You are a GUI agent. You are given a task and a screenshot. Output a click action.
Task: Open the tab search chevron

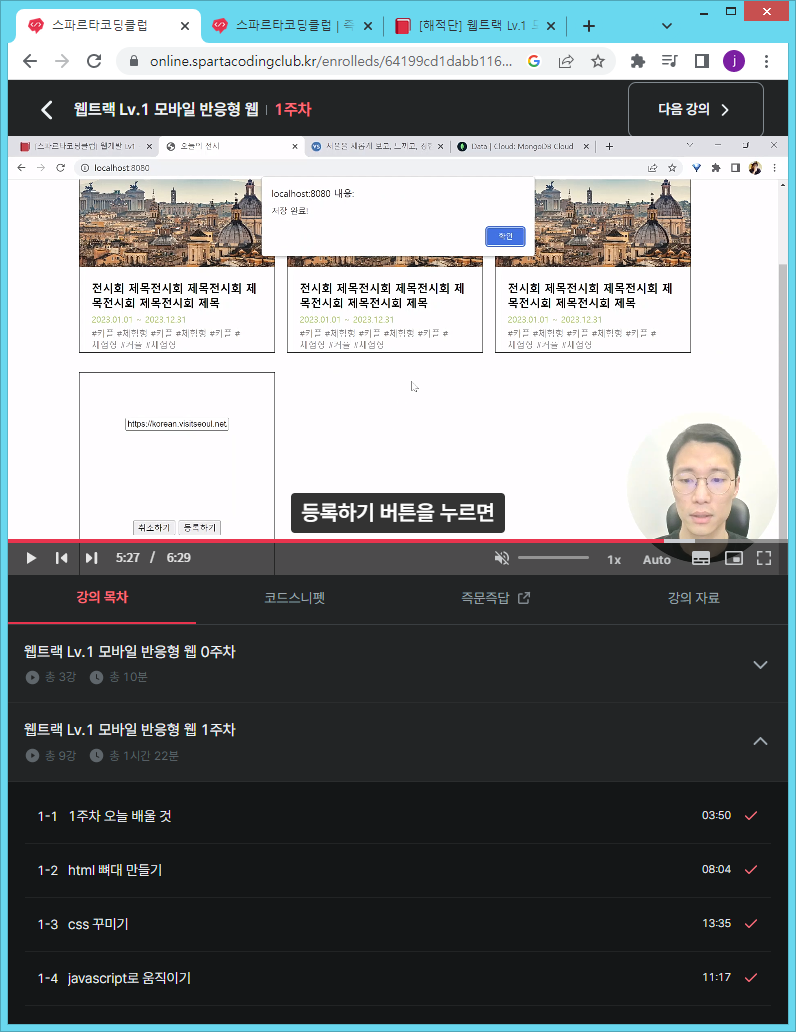pyautogui.click(x=666, y=26)
